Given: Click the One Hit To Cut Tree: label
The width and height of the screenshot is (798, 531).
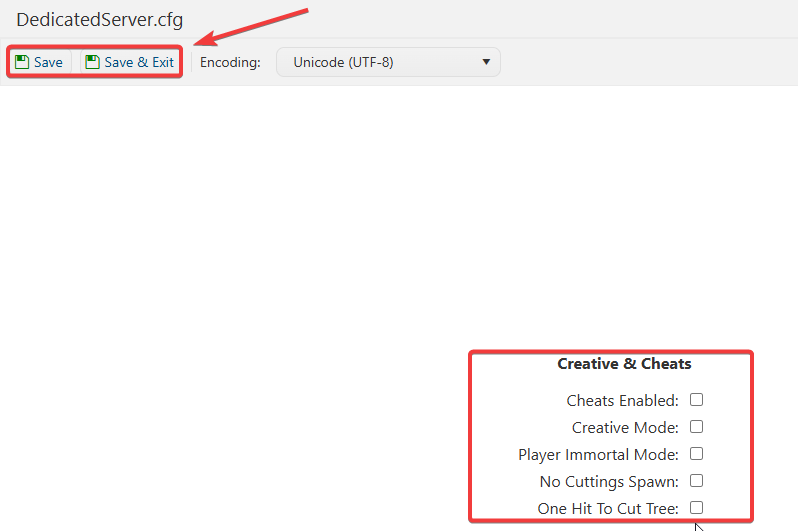Looking at the screenshot, I should (608, 509).
